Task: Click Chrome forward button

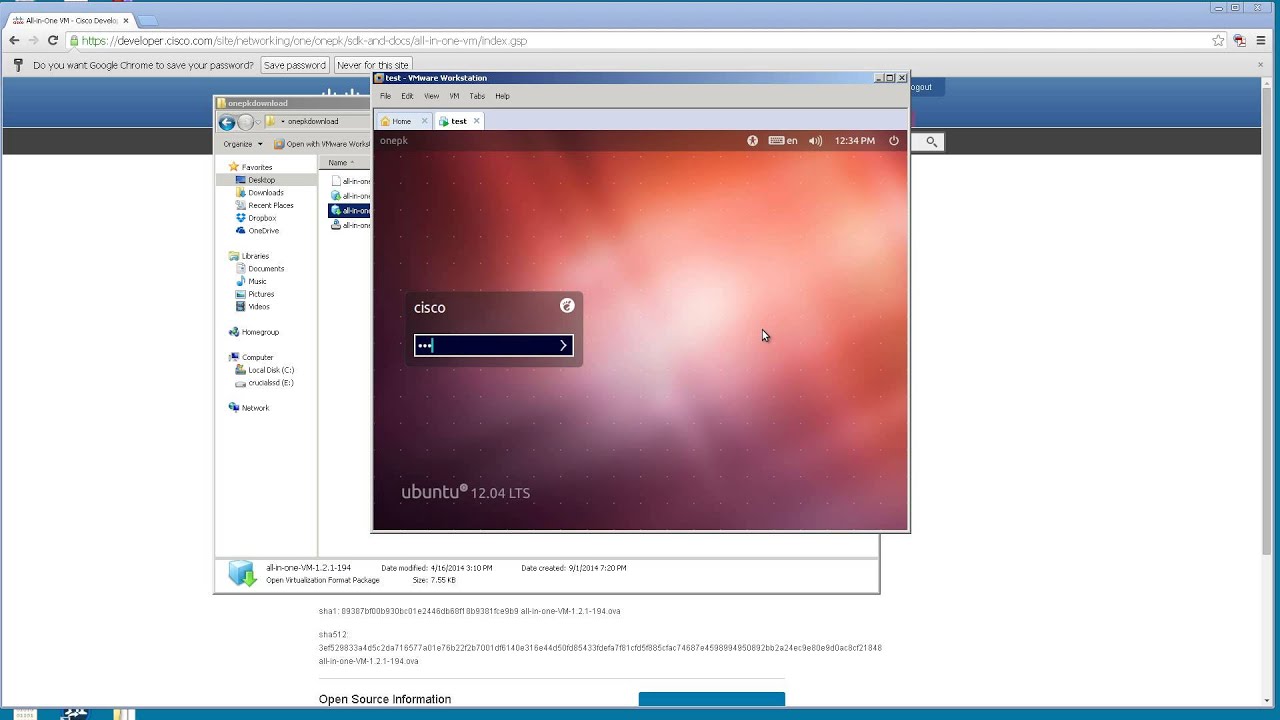Action: [x=33, y=41]
